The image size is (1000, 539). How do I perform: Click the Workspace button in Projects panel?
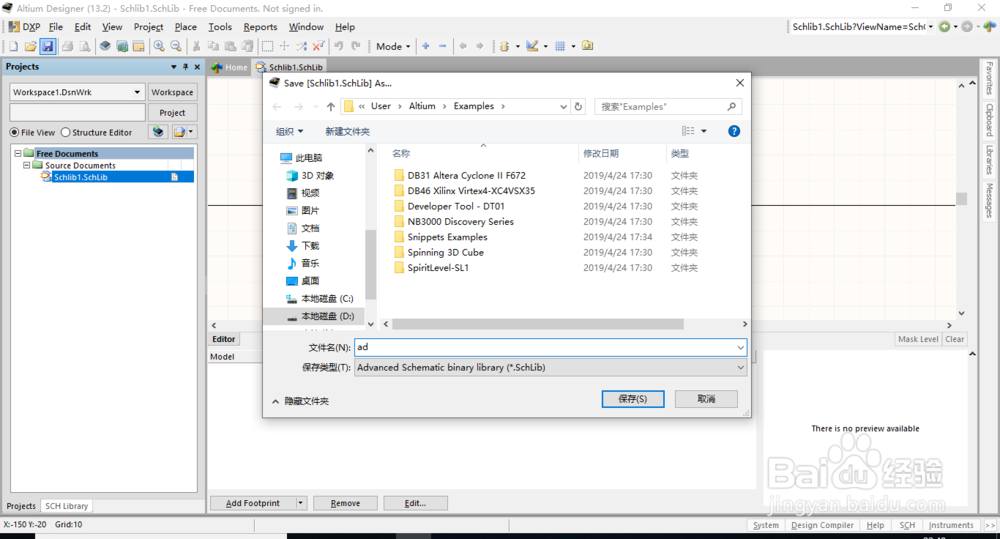tap(172, 92)
